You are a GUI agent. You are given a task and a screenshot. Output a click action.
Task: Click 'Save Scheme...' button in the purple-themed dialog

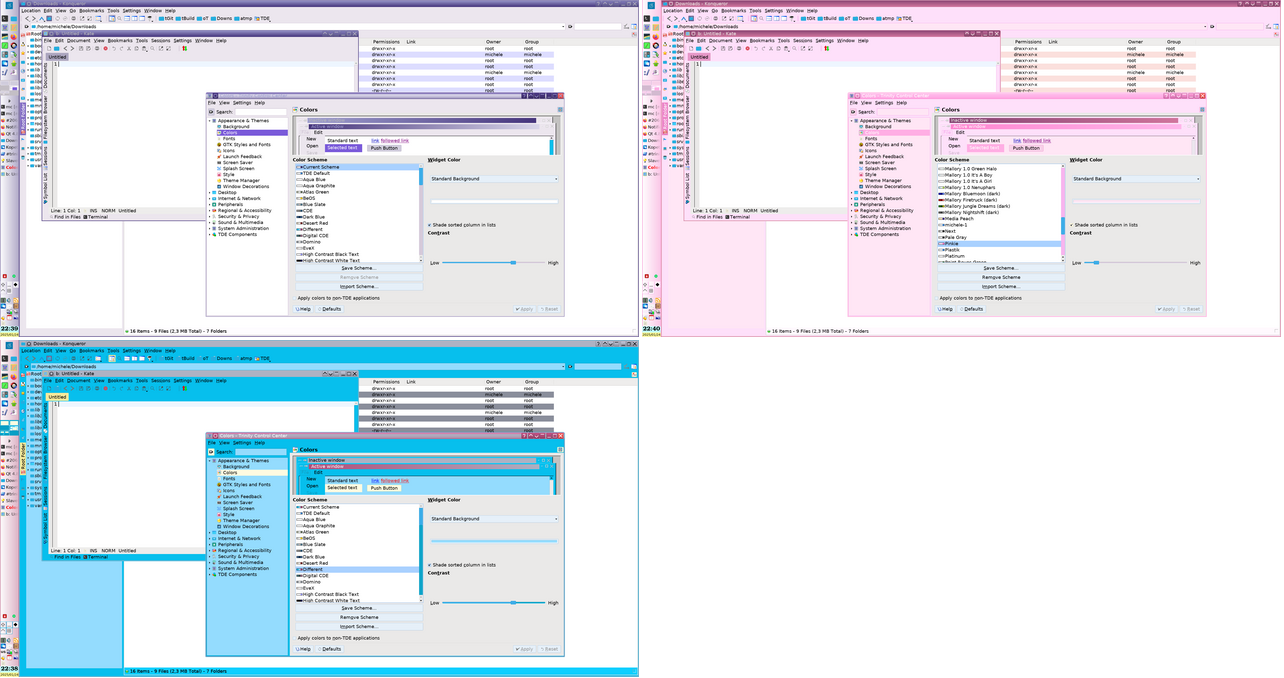pos(358,268)
